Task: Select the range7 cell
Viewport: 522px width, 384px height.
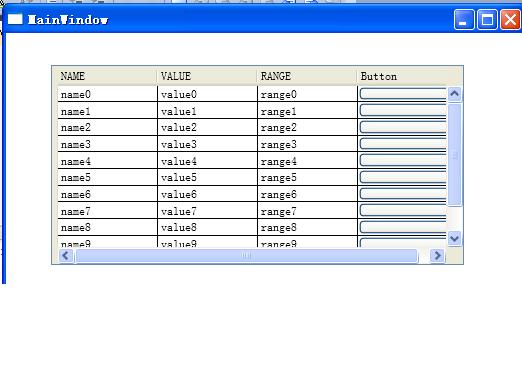Action: click(x=307, y=211)
